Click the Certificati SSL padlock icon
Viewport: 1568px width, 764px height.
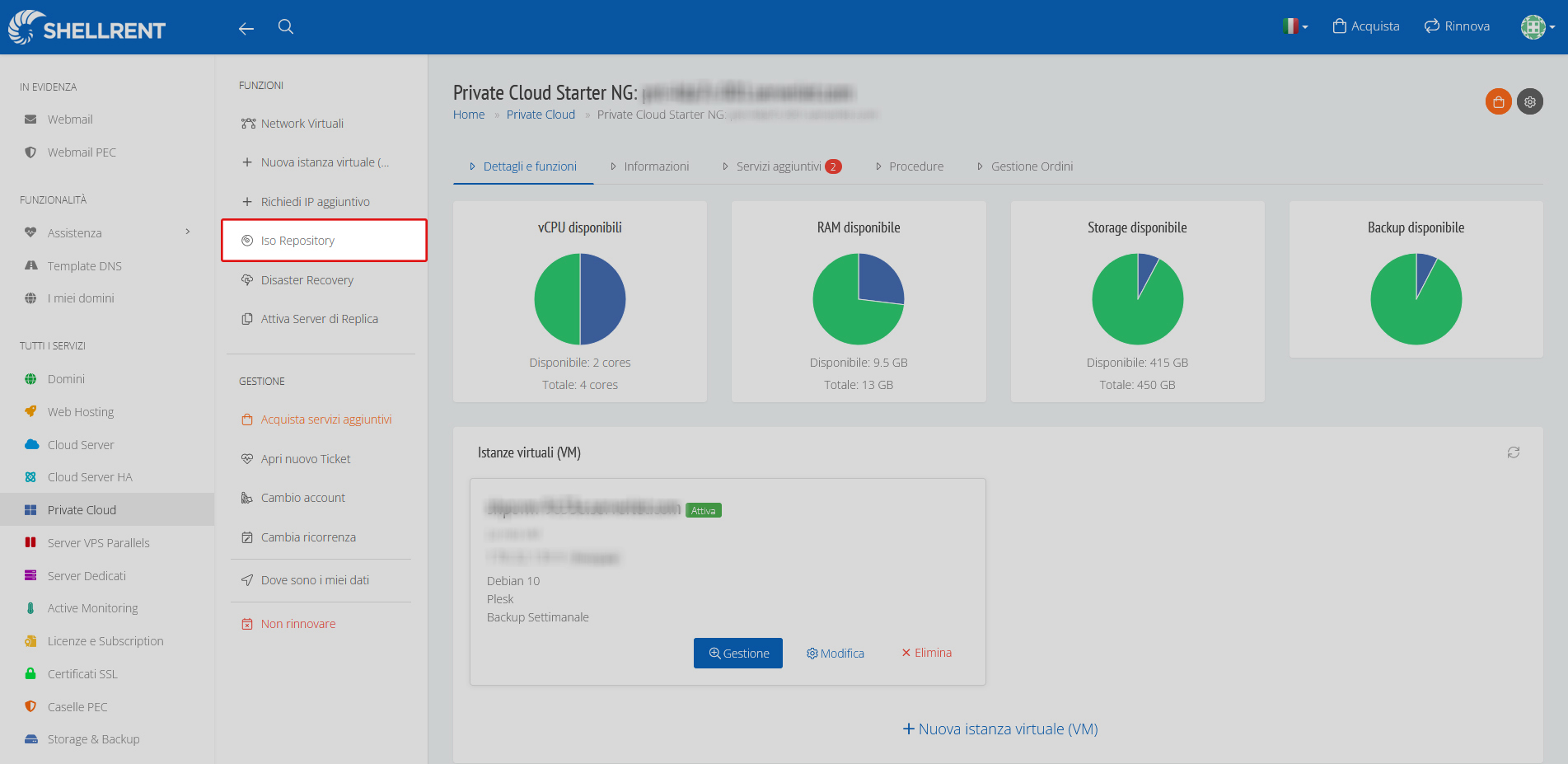[30, 673]
